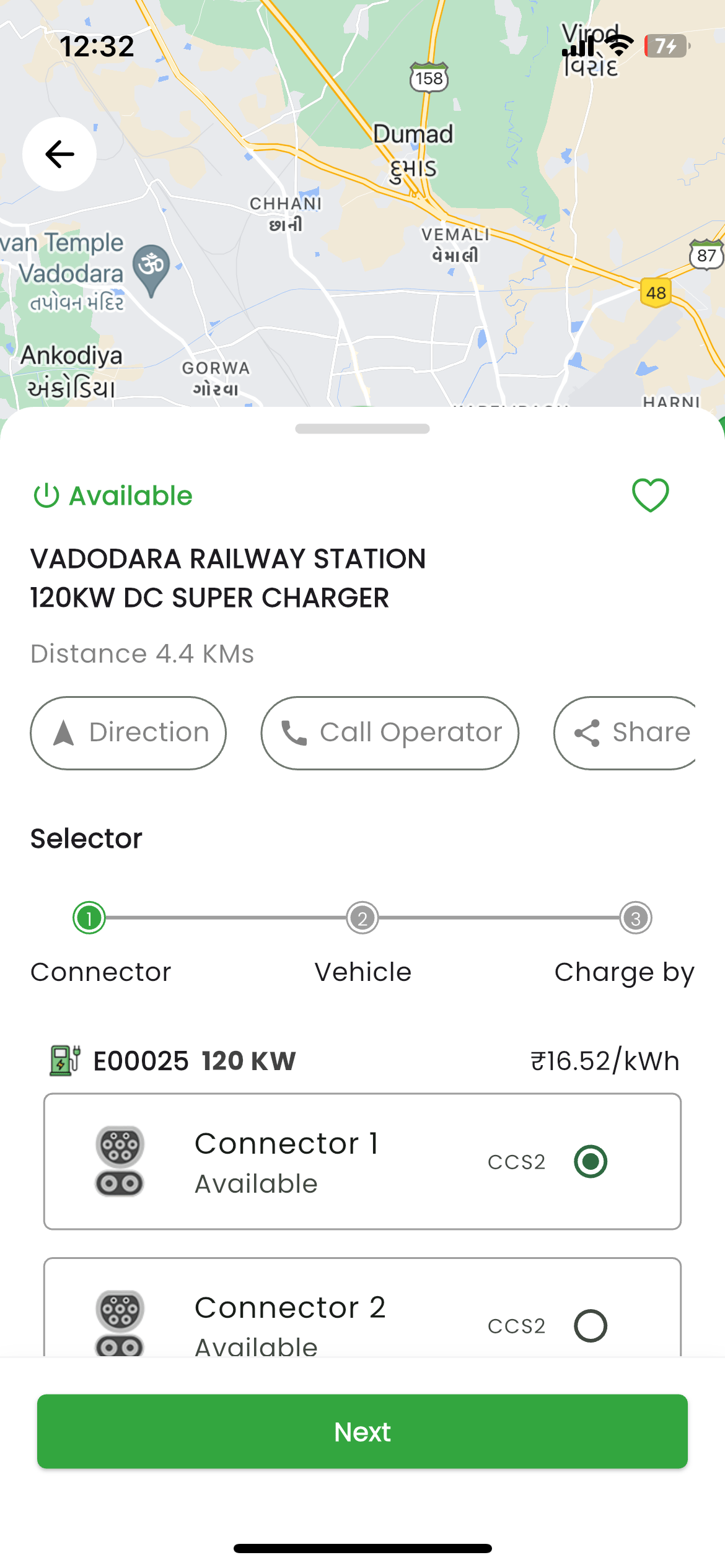Tap the back arrow button
Viewport: 725px width, 1568px height.
pyautogui.click(x=59, y=154)
